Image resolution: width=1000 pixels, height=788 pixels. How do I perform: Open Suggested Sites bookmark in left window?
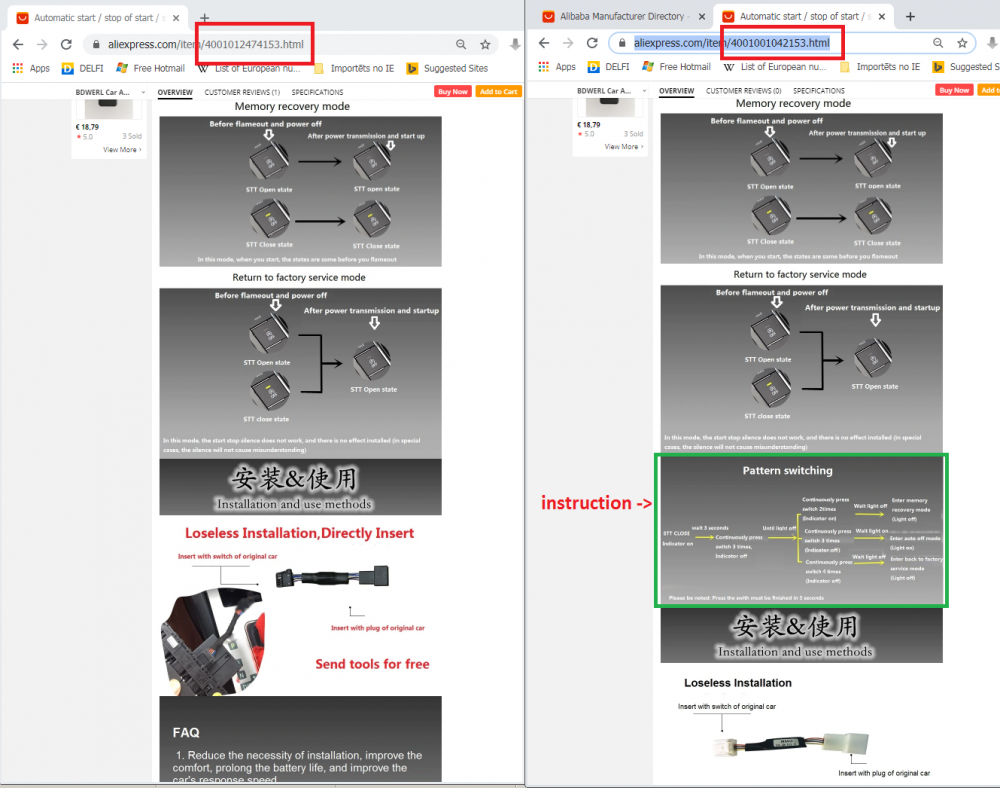[448, 68]
